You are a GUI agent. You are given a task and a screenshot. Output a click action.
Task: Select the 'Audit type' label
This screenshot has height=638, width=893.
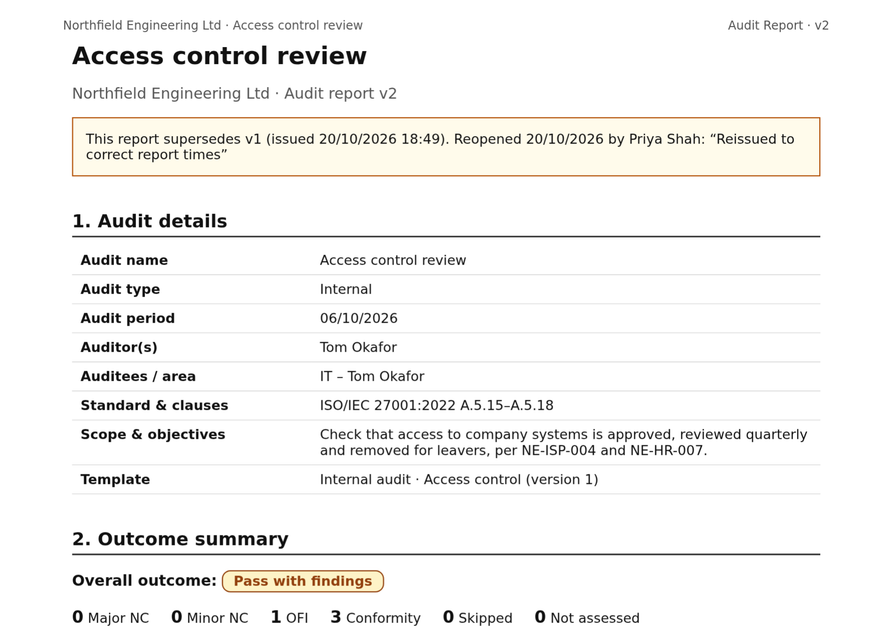tap(120, 289)
